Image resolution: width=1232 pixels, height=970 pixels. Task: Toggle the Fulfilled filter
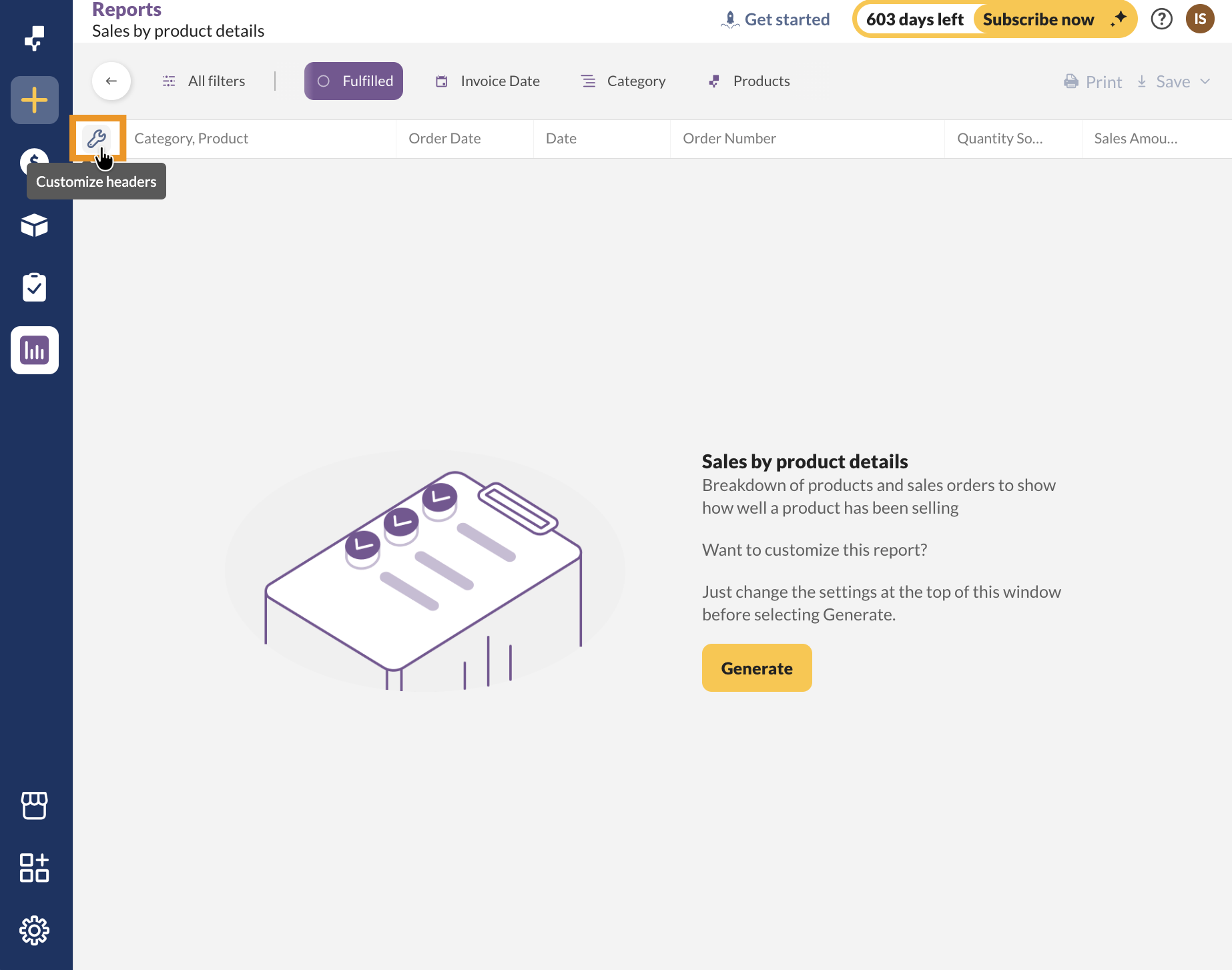(354, 81)
